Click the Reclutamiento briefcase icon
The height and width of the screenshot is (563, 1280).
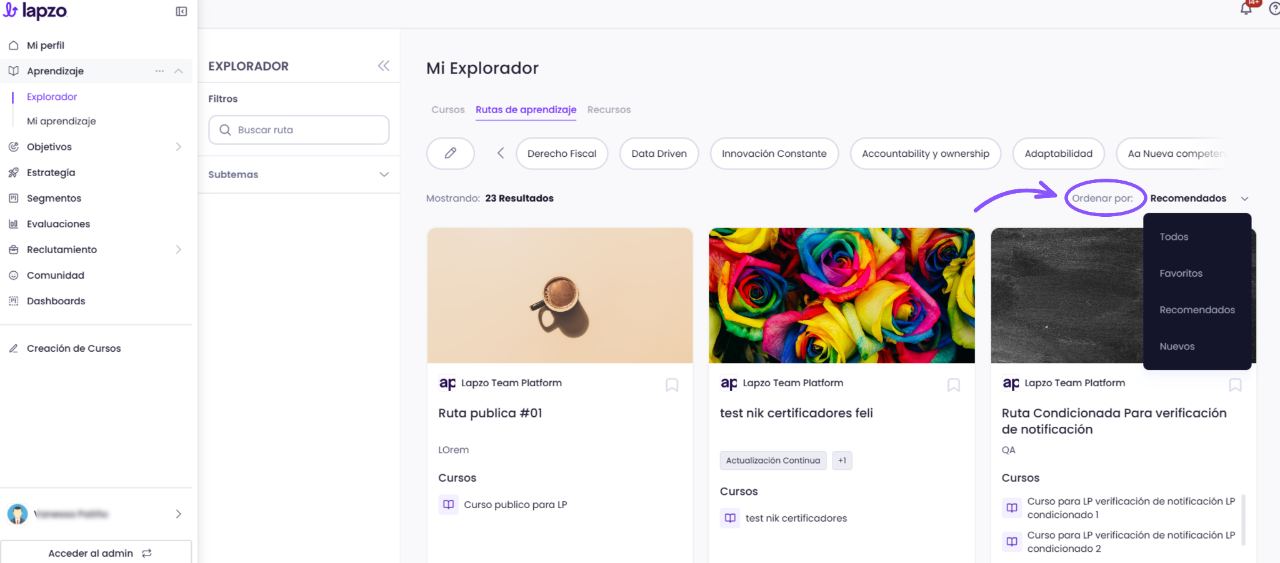pyautogui.click(x=13, y=249)
